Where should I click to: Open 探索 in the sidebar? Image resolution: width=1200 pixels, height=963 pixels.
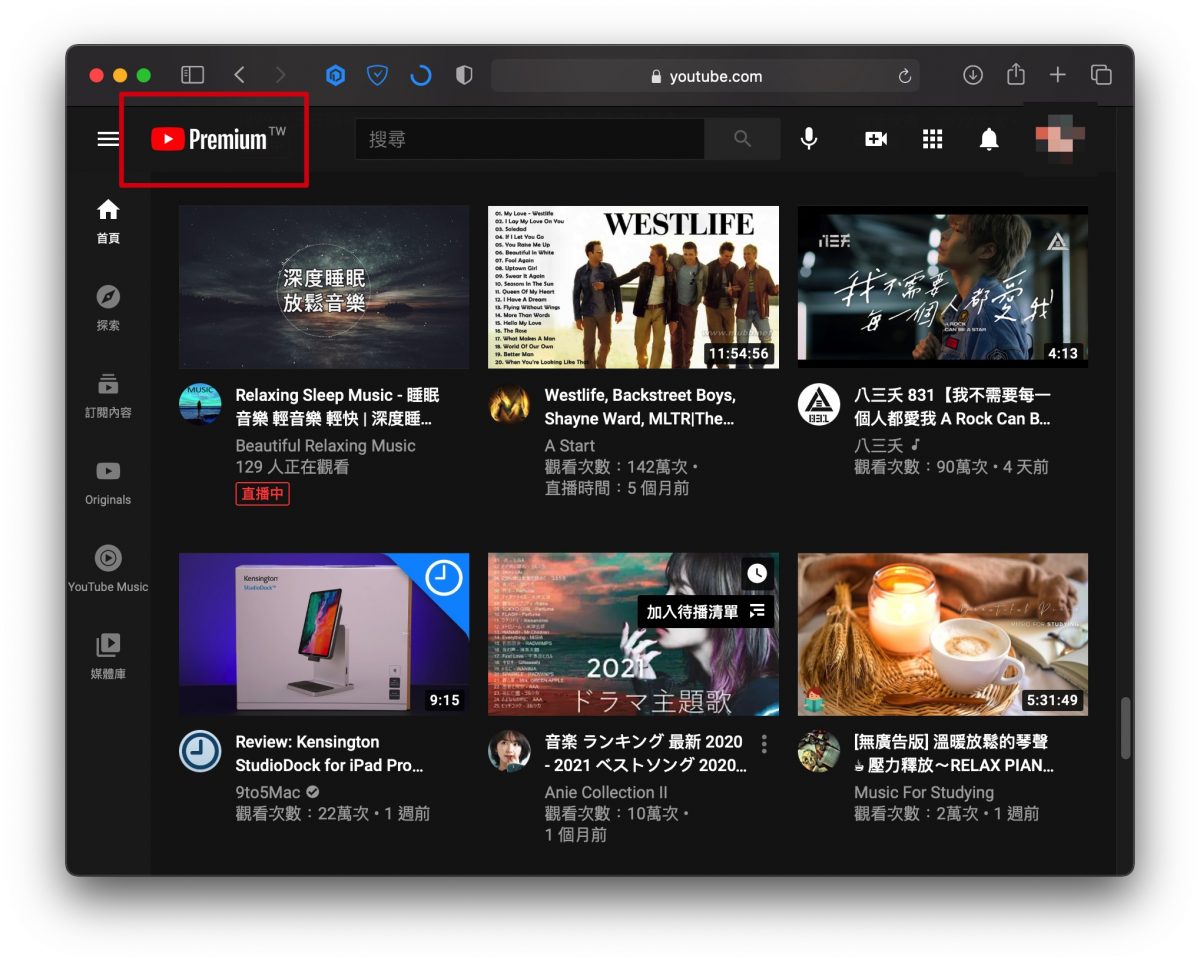(108, 308)
